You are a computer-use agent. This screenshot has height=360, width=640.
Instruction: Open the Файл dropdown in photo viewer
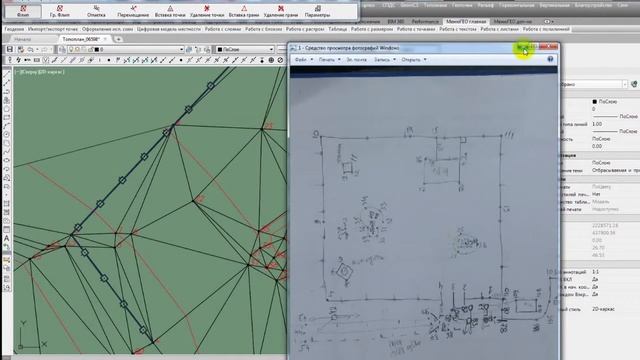(303, 60)
